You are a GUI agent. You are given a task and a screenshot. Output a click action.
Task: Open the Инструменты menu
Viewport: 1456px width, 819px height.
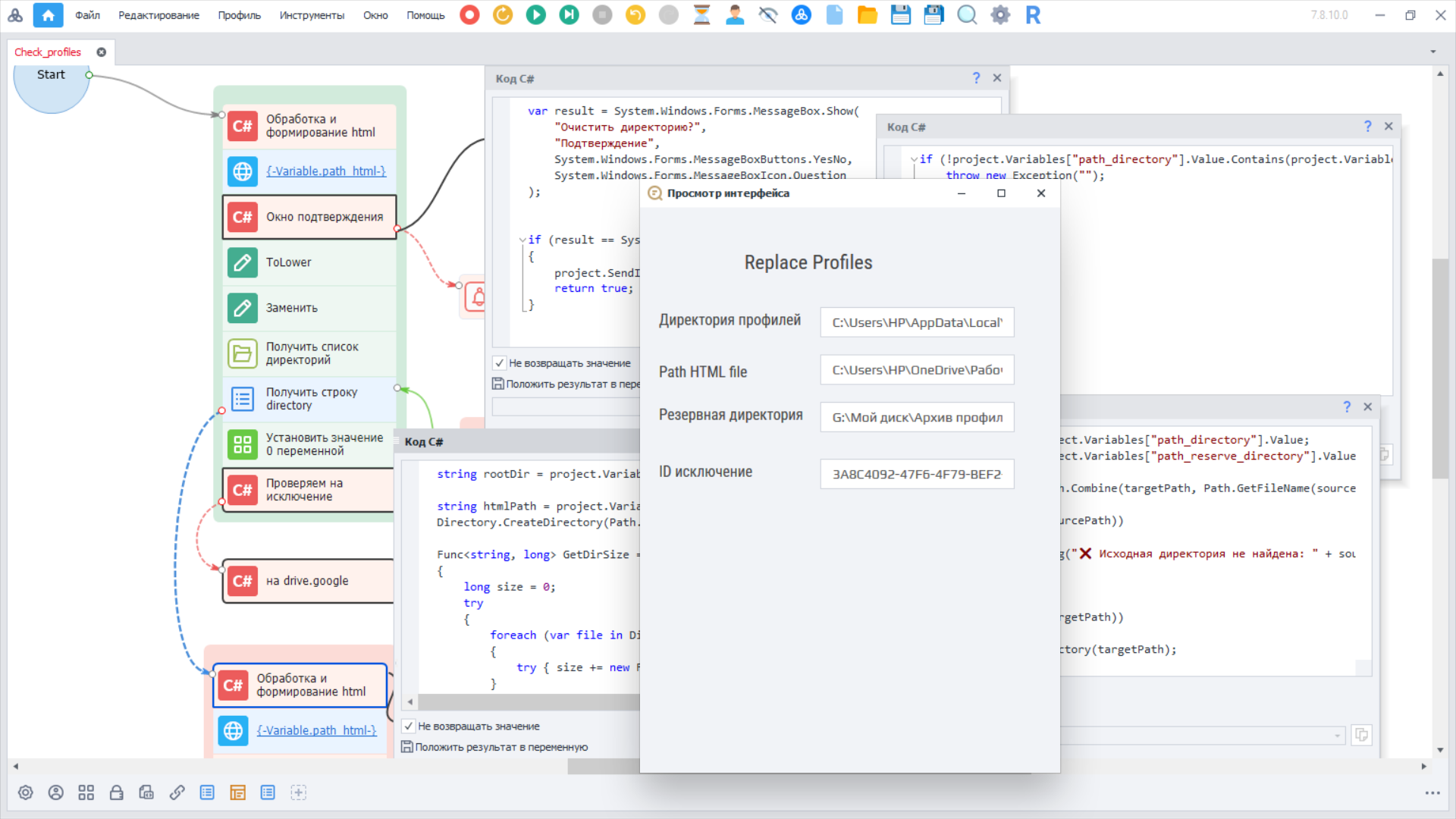[x=312, y=15]
